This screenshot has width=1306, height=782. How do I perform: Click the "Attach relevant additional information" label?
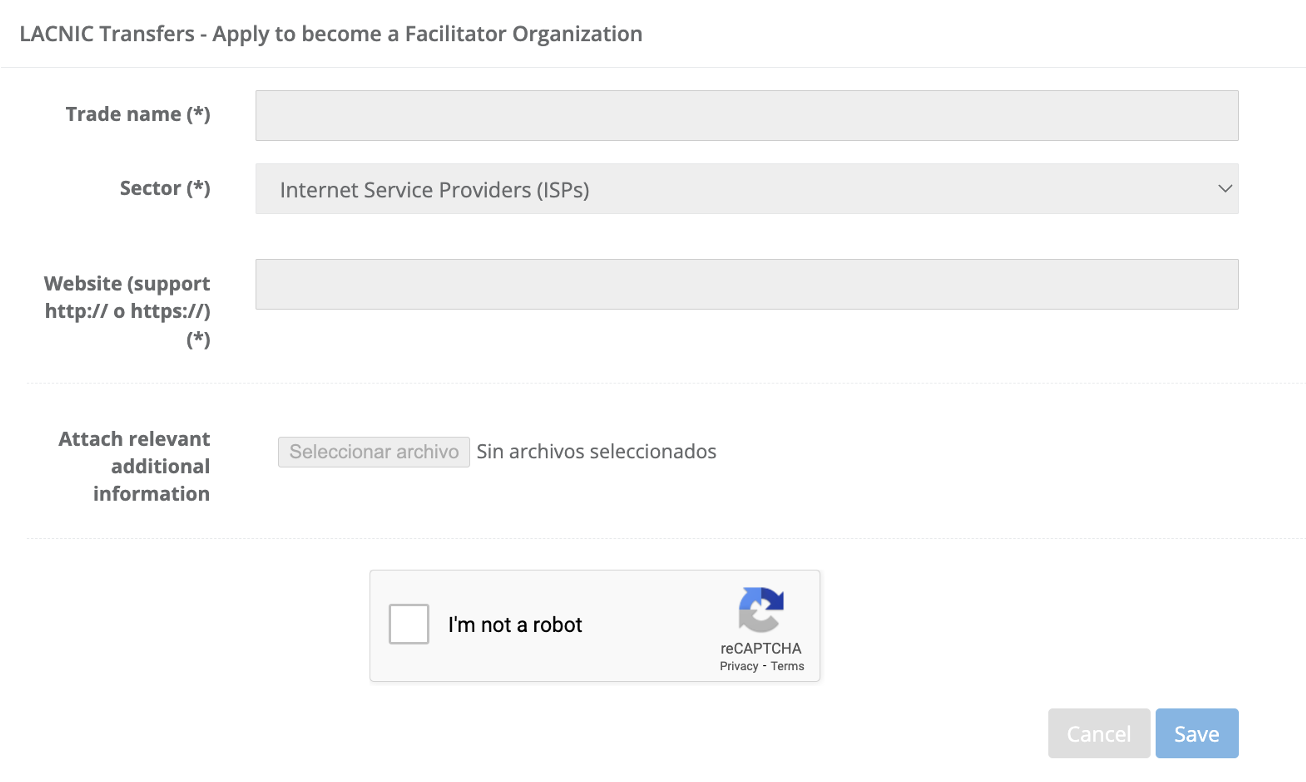[x=135, y=466]
